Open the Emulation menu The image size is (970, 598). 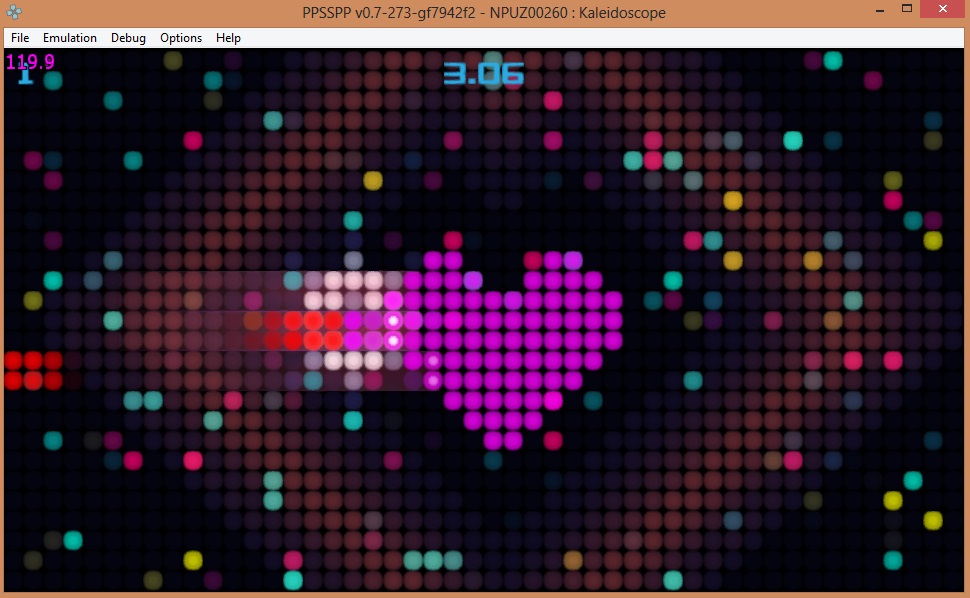tap(70, 38)
